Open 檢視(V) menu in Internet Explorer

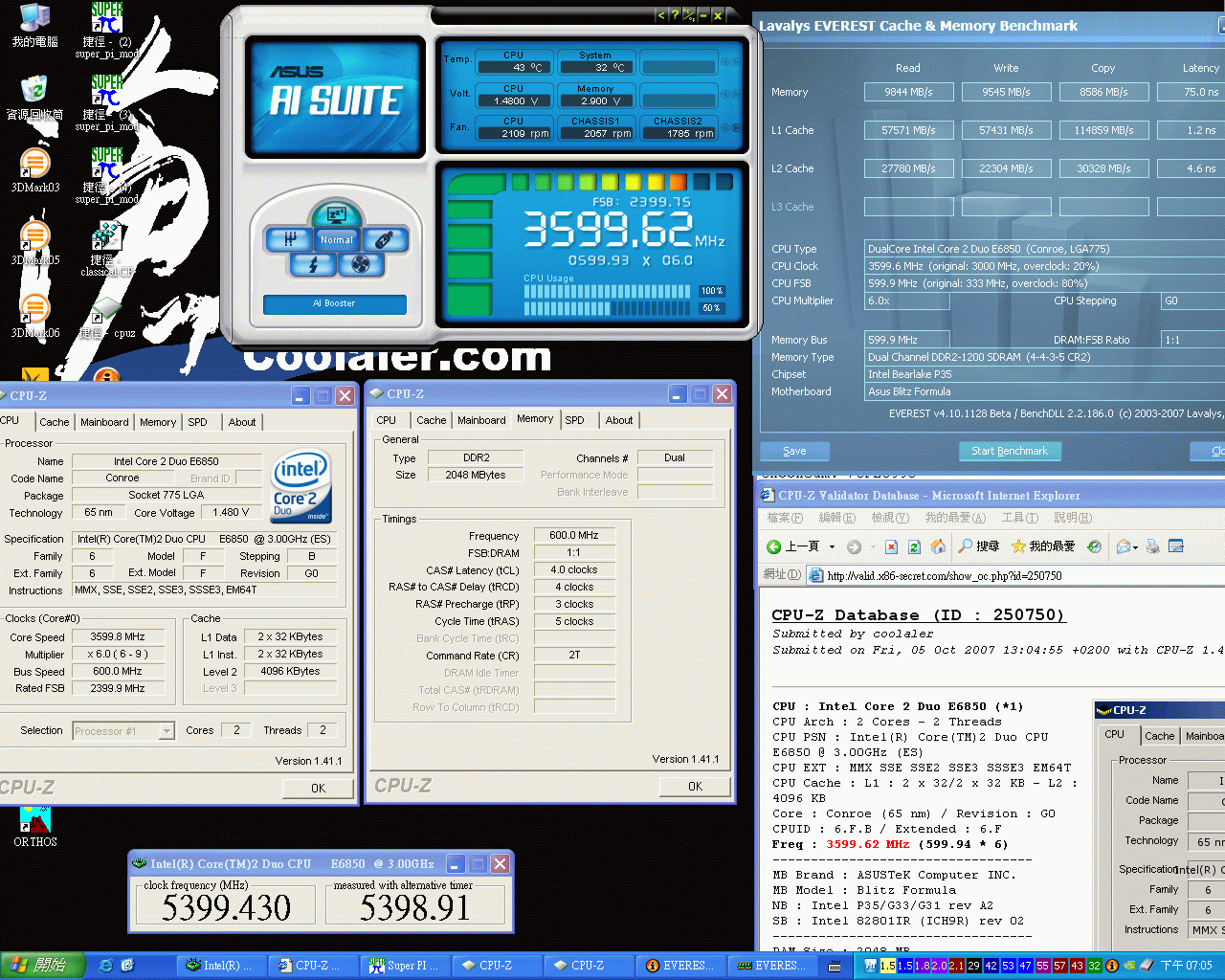tap(889, 518)
